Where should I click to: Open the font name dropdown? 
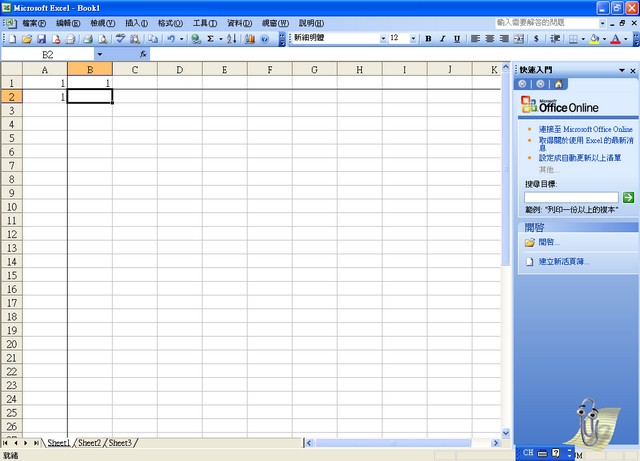[383, 39]
